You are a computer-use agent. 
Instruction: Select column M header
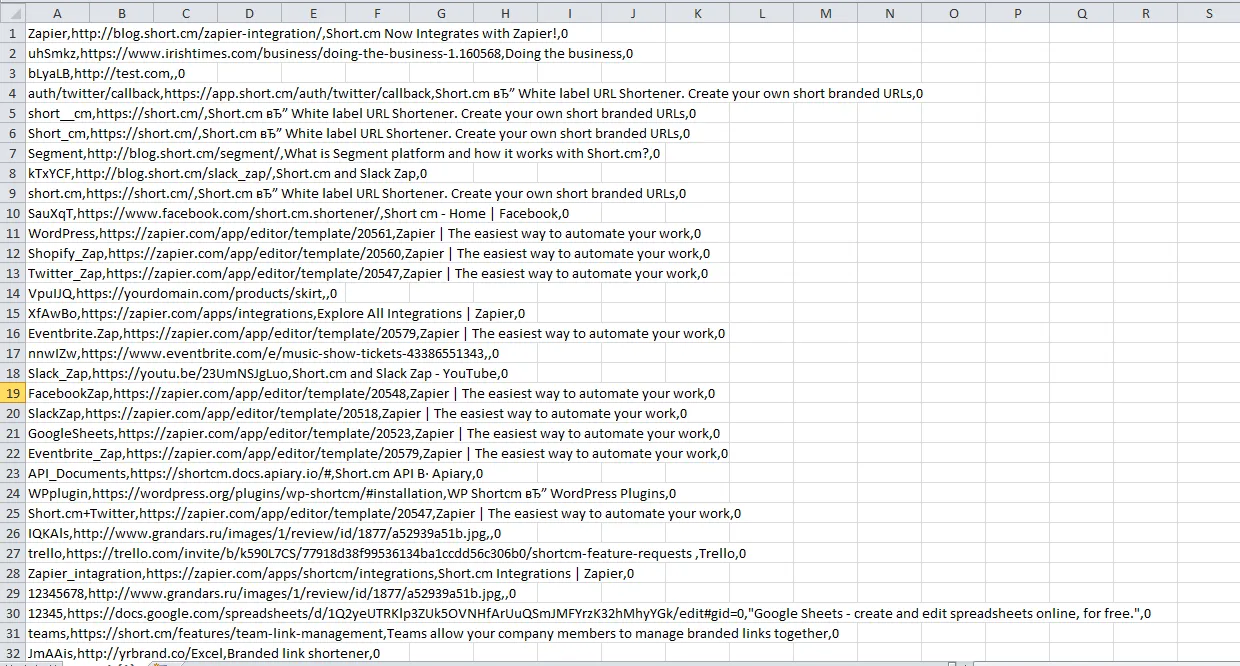point(825,13)
